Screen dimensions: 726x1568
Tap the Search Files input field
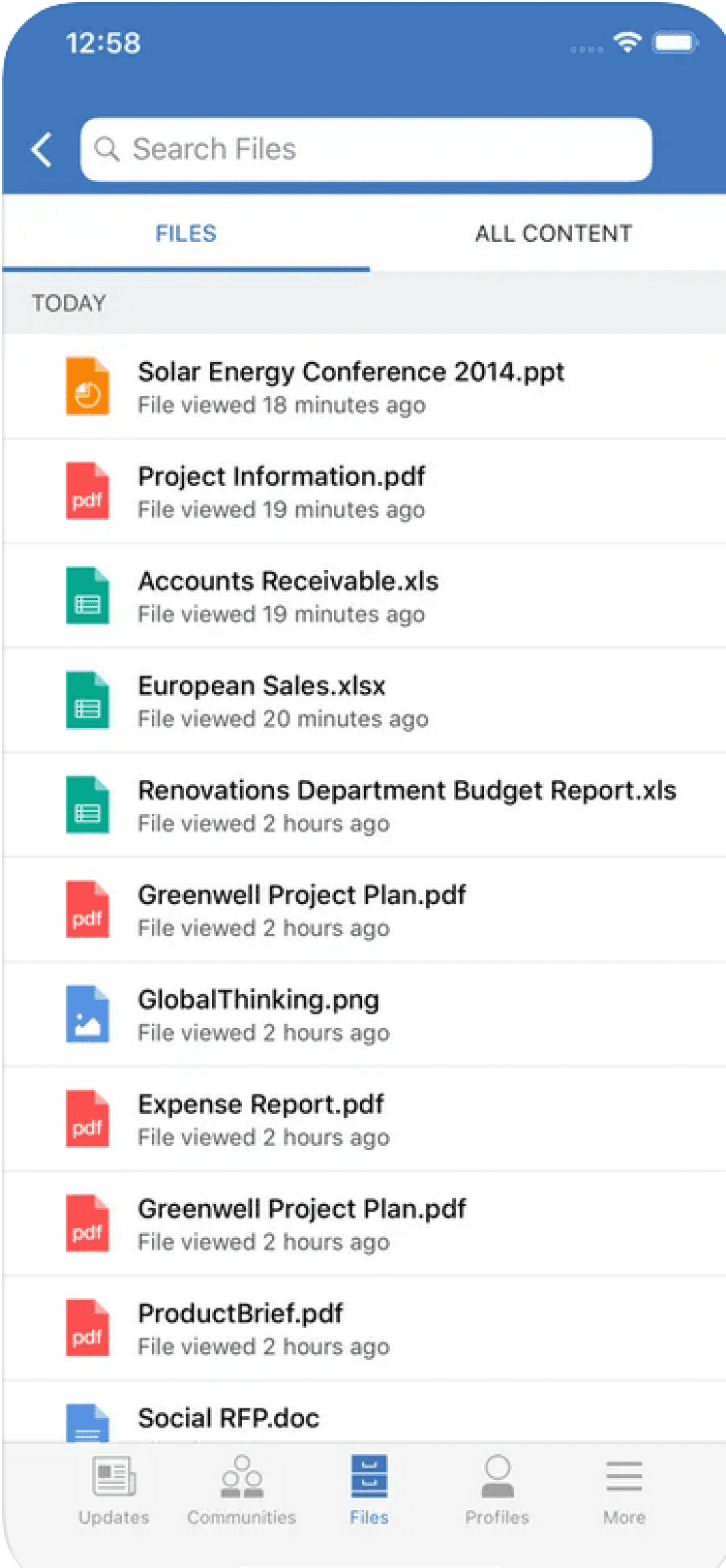coord(368,150)
